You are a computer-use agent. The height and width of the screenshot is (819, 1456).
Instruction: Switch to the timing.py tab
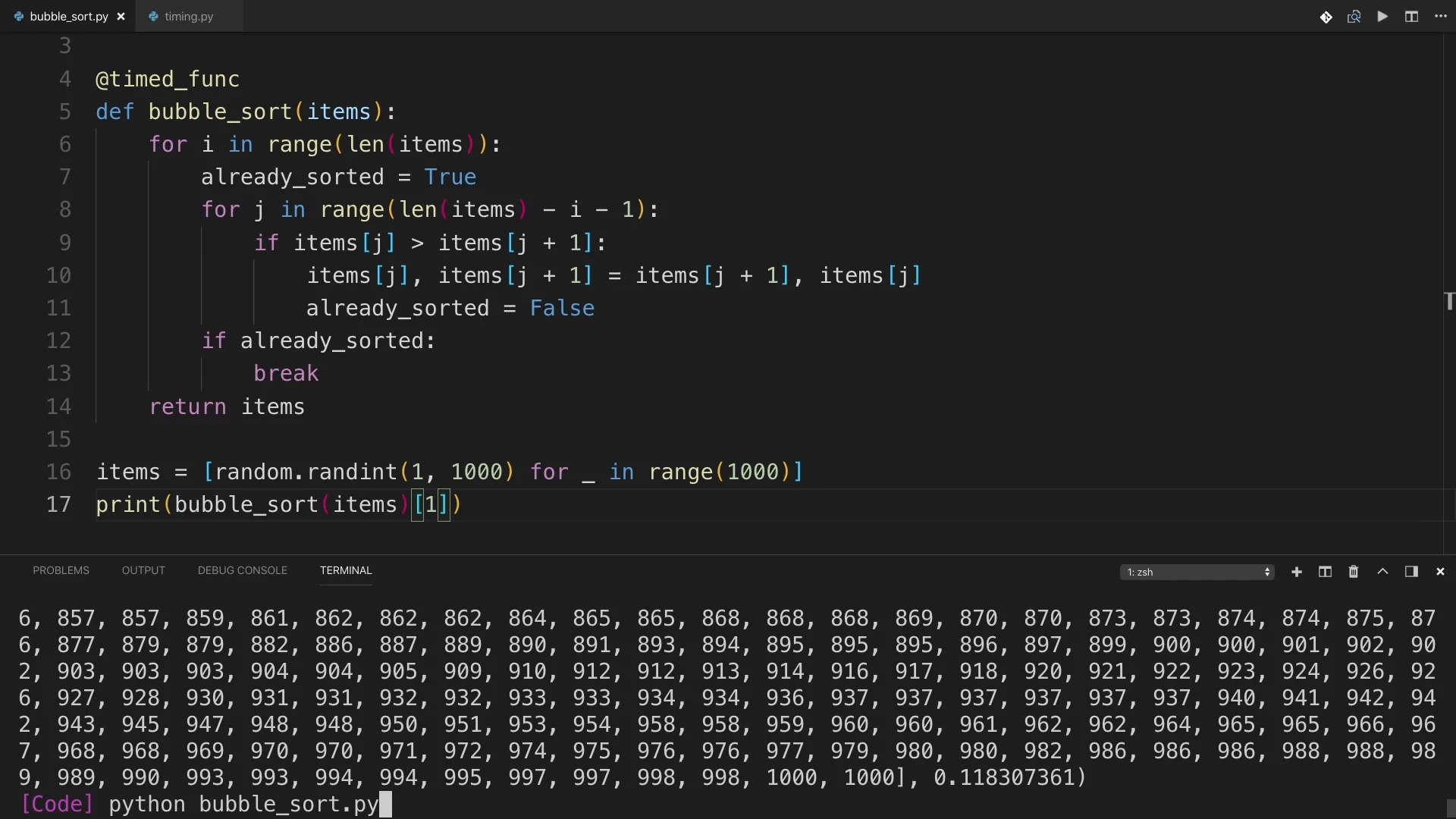pyautogui.click(x=189, y=17)
